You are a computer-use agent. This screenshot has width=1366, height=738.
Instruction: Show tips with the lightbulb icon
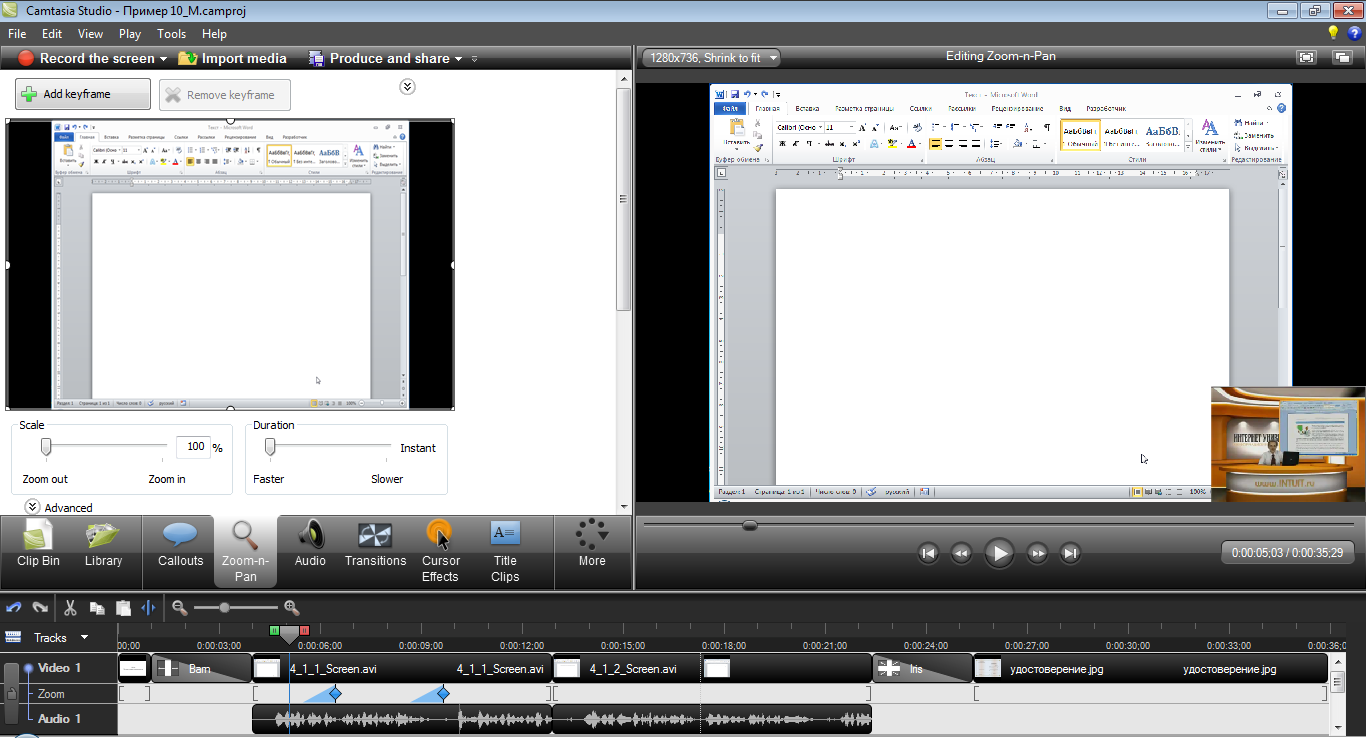coord(1333,33)
